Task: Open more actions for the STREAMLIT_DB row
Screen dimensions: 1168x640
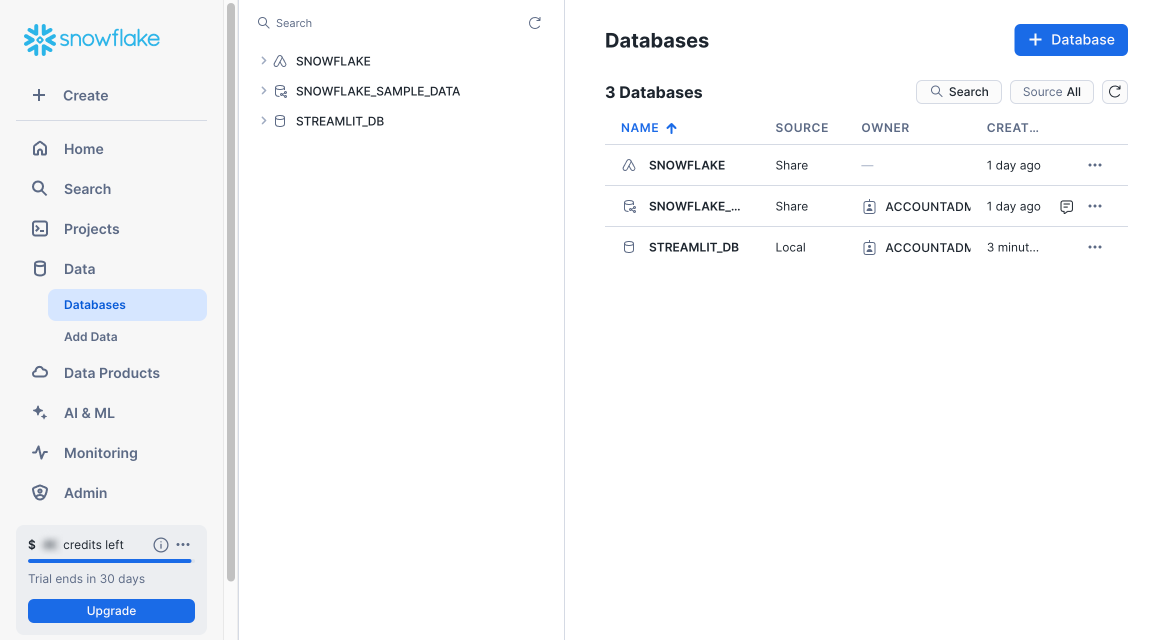Action: coord(1094,247)
